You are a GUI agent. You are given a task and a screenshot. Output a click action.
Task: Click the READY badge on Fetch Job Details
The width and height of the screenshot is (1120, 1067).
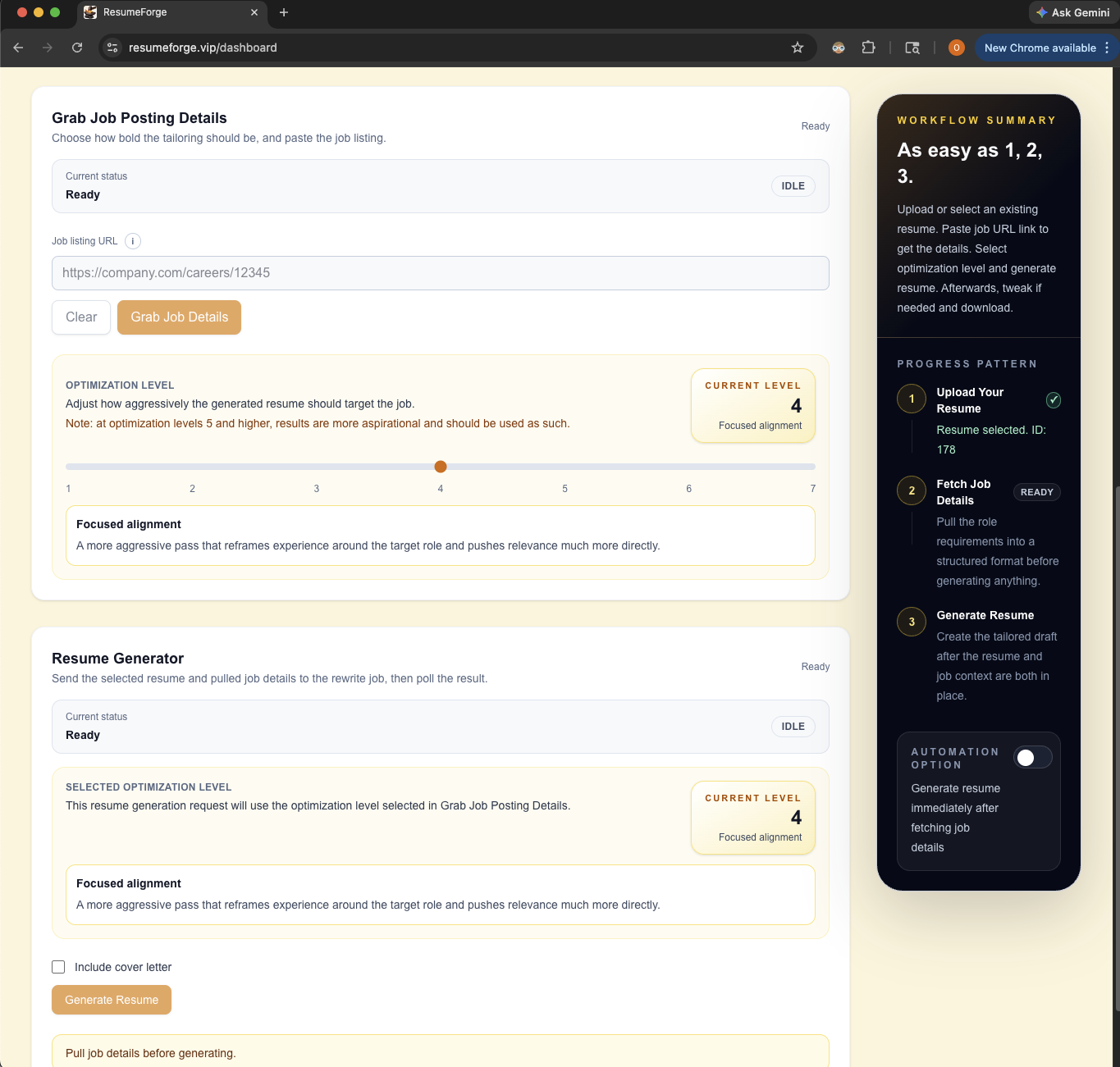click(x=1037, y=492)
